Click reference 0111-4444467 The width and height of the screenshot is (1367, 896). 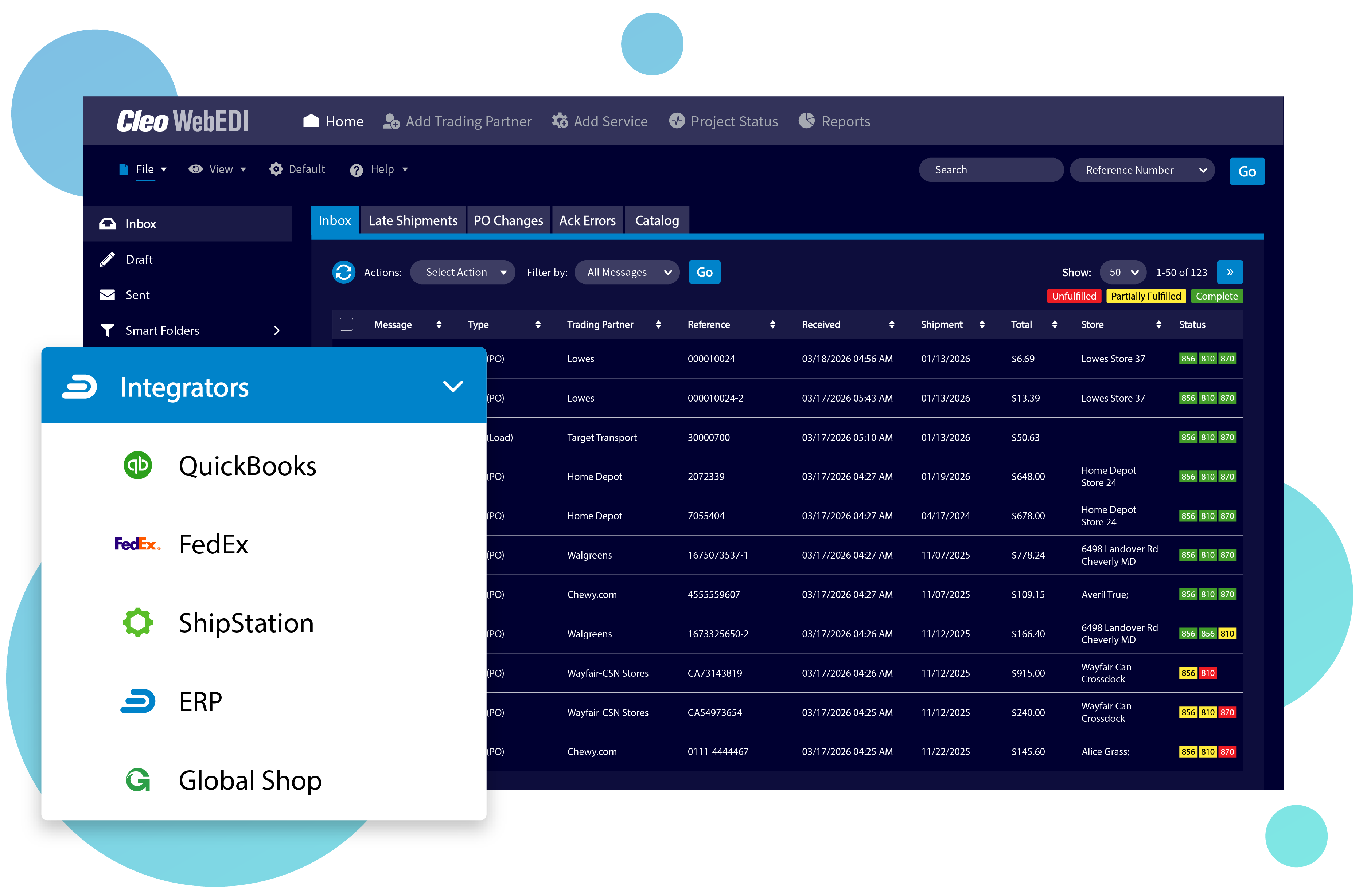coord(718,752)
